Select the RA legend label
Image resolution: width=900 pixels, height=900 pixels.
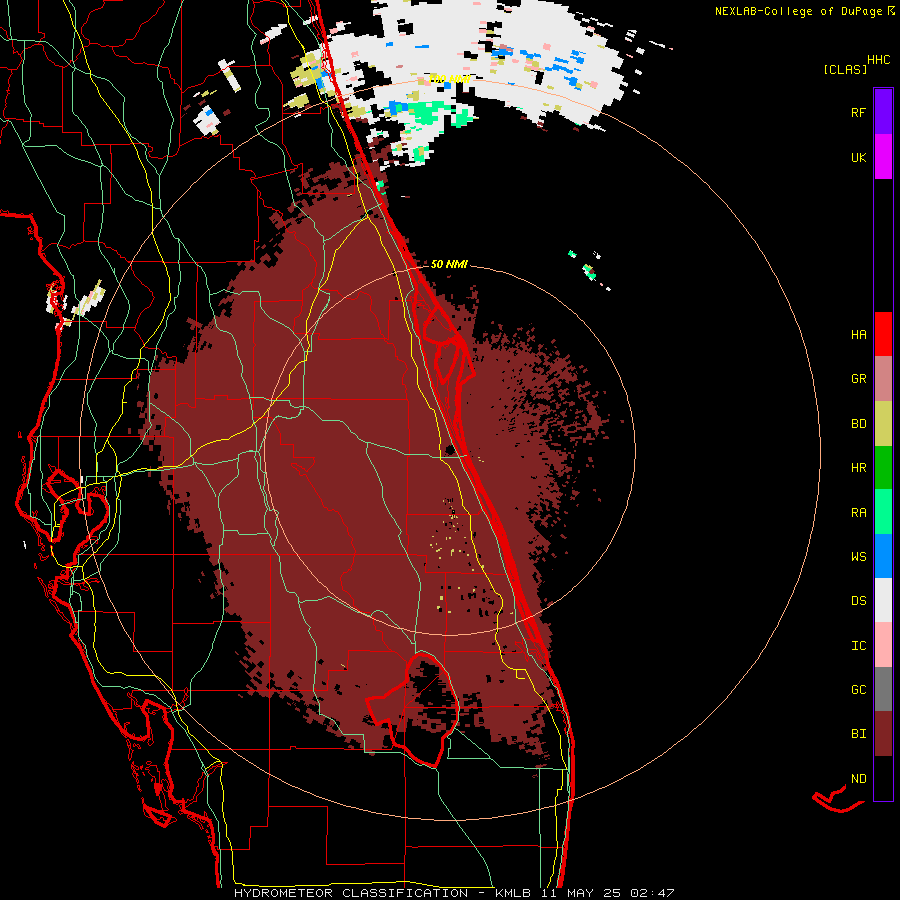point(858,513)
